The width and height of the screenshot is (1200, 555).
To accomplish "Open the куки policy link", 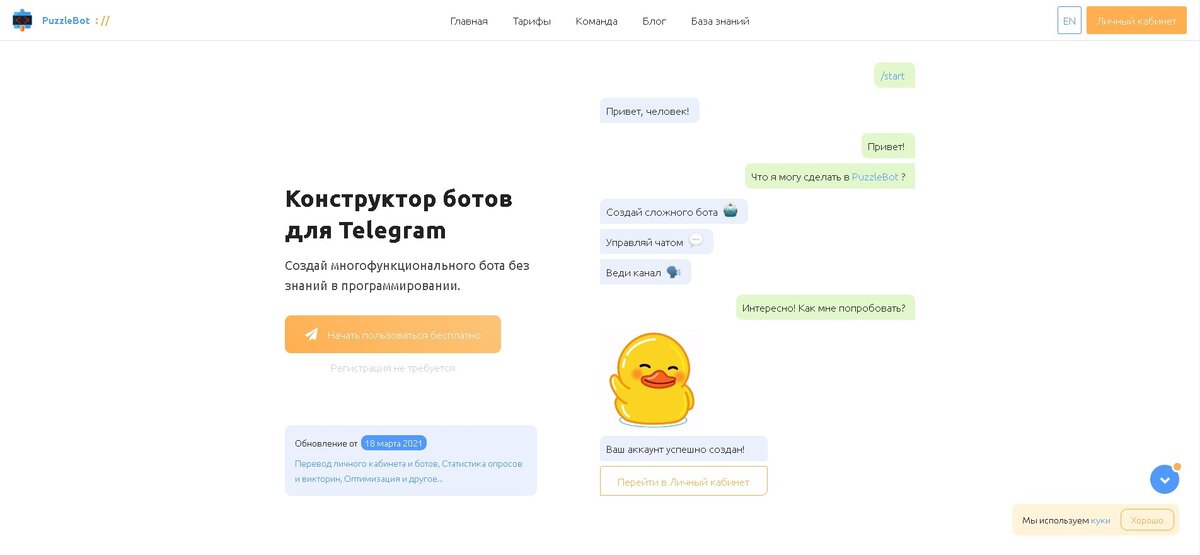I will click(1100, 520).
